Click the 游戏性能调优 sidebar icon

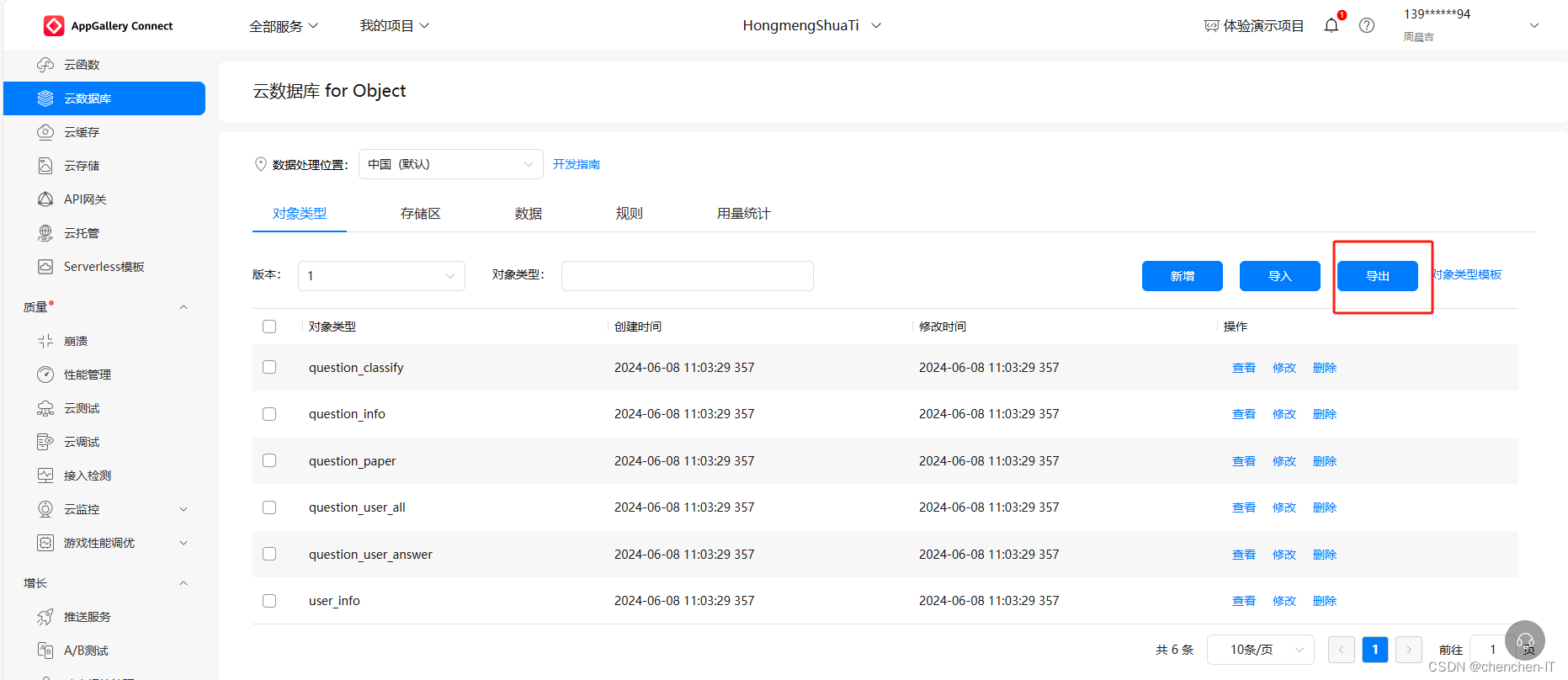click(45, 543)
